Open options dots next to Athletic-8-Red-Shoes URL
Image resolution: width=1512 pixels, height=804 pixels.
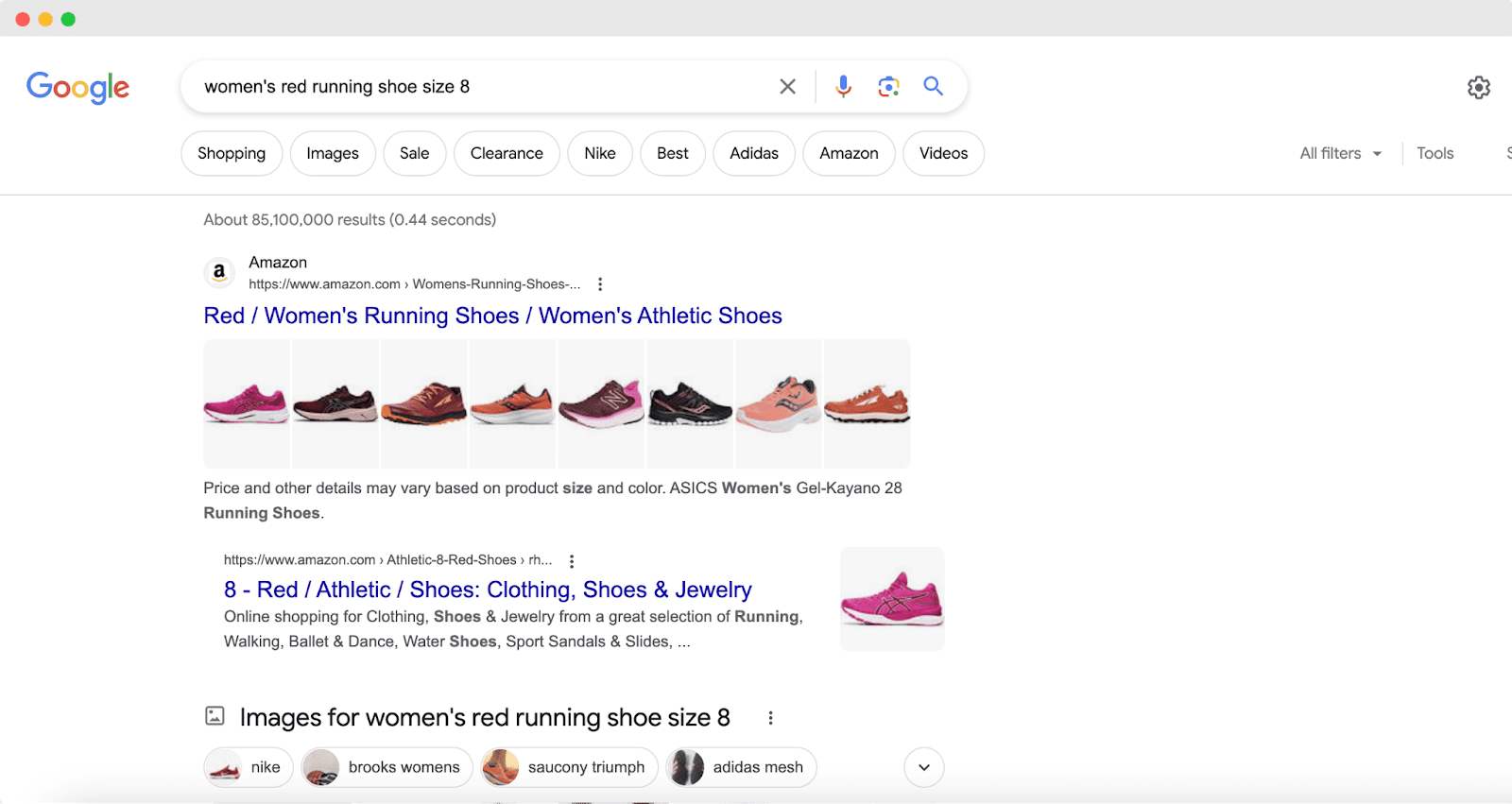tap(572, 561)
